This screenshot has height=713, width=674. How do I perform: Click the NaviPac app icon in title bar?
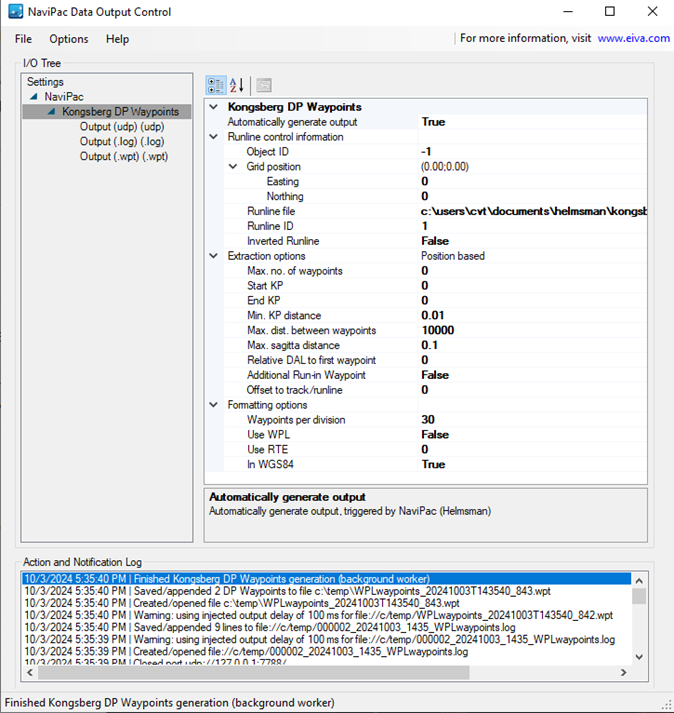tap(15, 11)
